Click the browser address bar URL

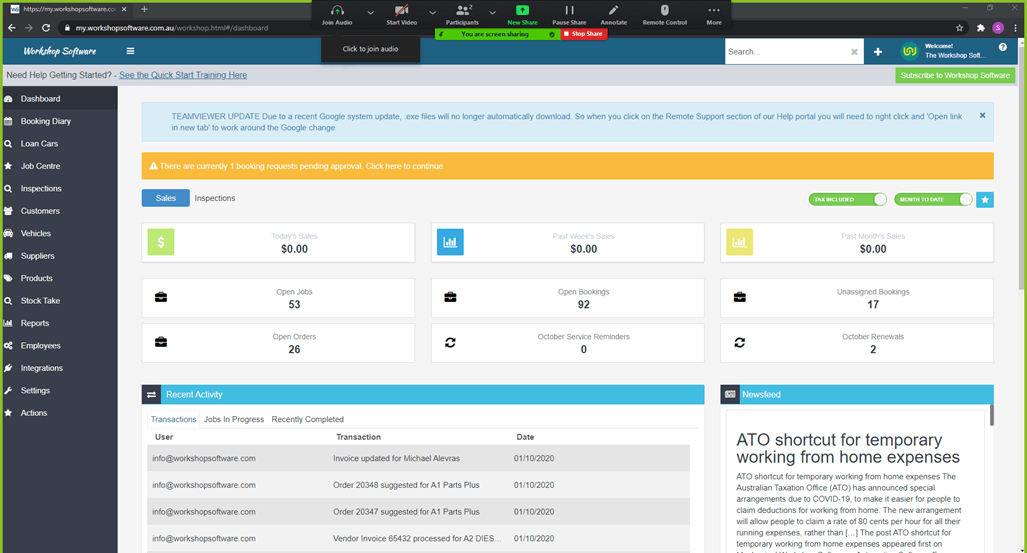tap(172, 28)
